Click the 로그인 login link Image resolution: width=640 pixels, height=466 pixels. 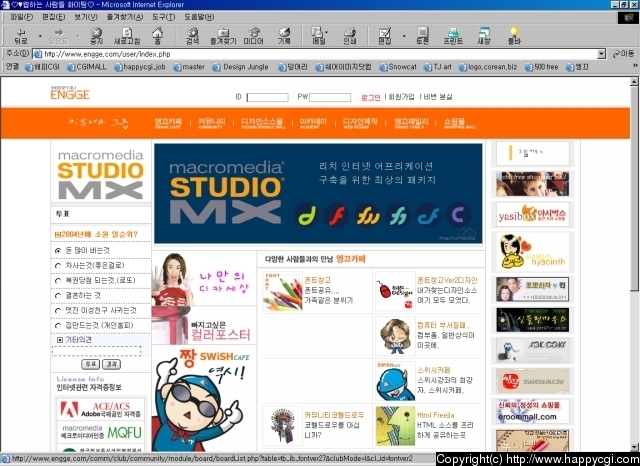click(371, 97)
